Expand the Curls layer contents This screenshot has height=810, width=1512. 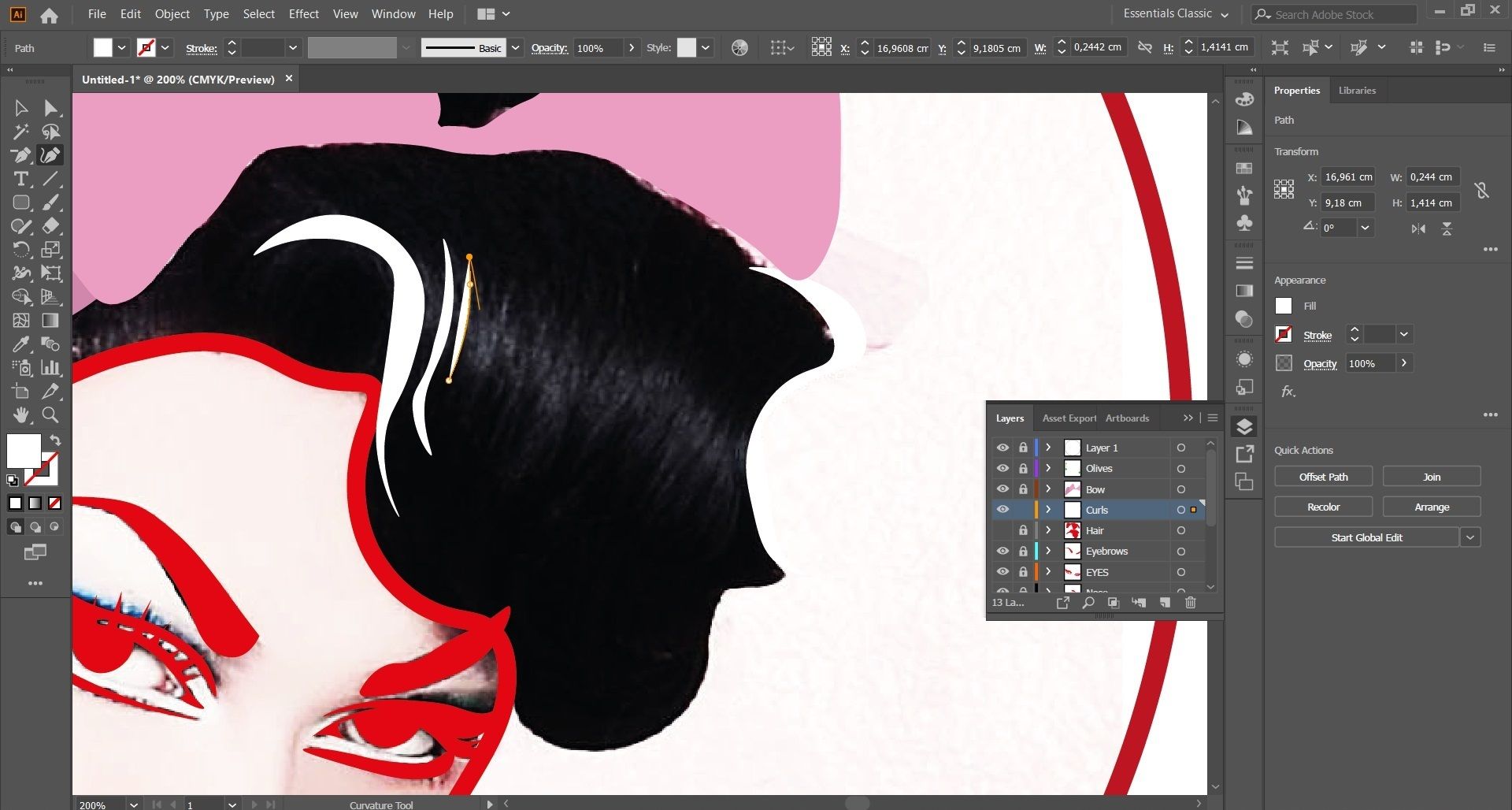tap(1048, 510)
